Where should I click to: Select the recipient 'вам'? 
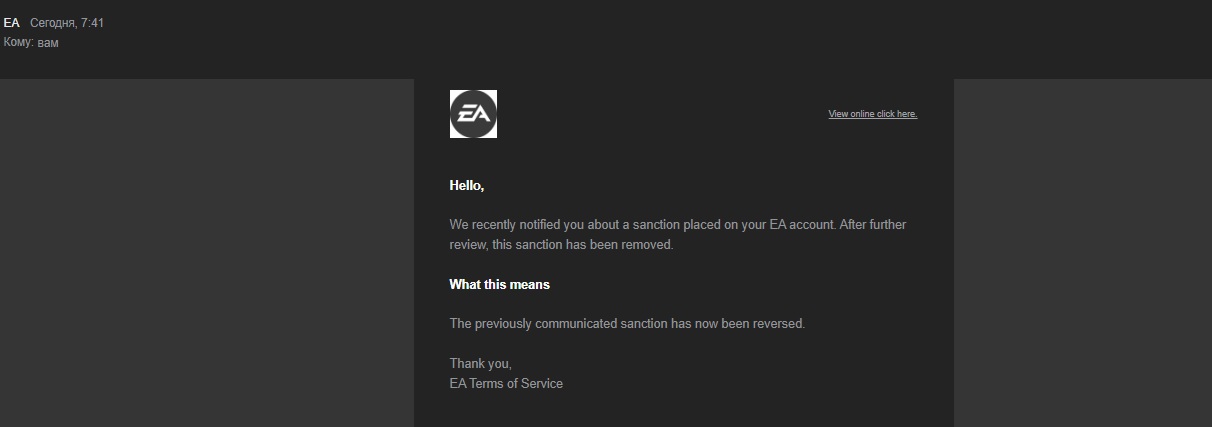(48, 43)
